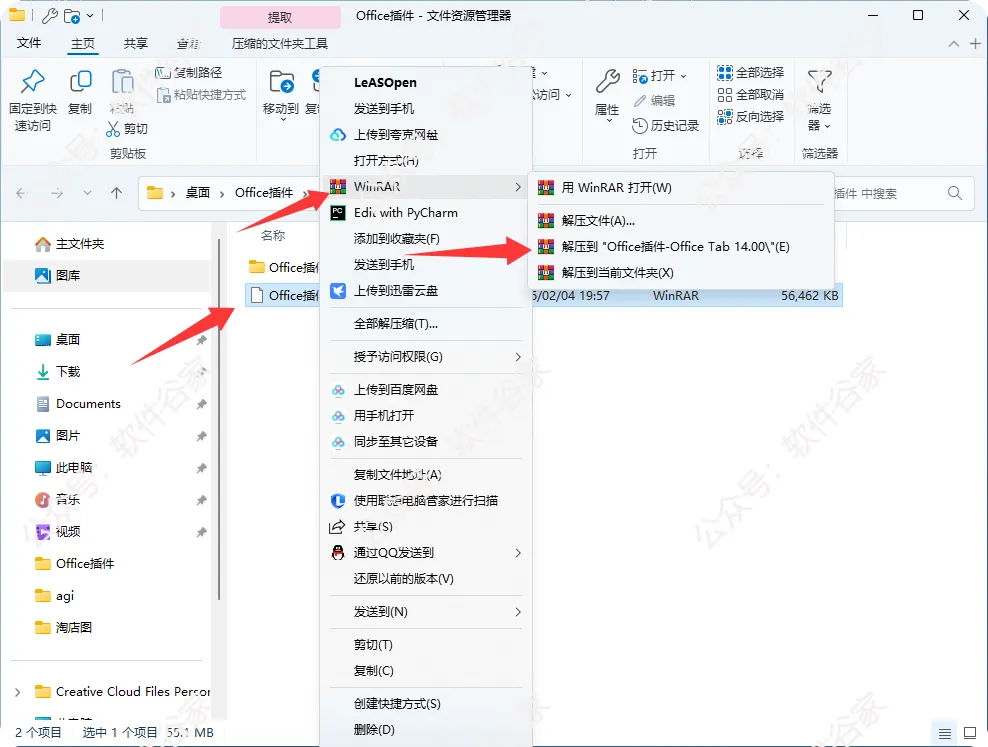Click Invert selection in ribbon

tap(750, 117)
